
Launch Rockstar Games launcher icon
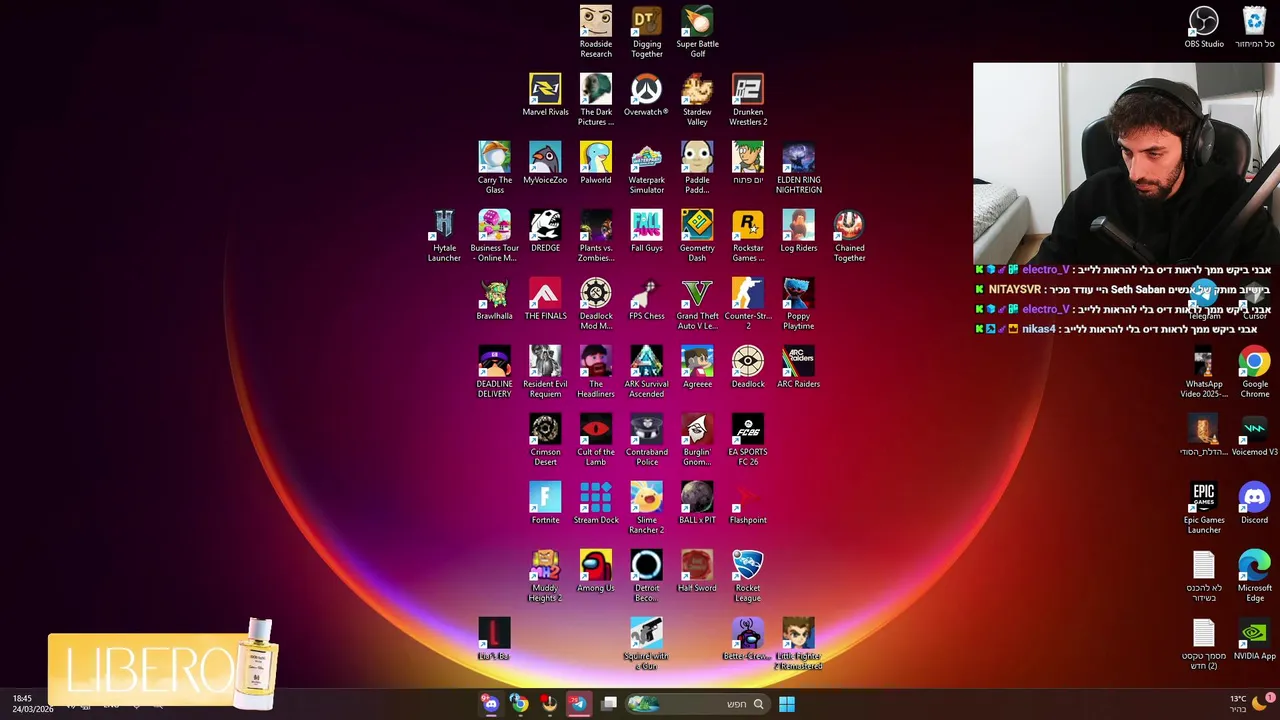coord(748,236)
